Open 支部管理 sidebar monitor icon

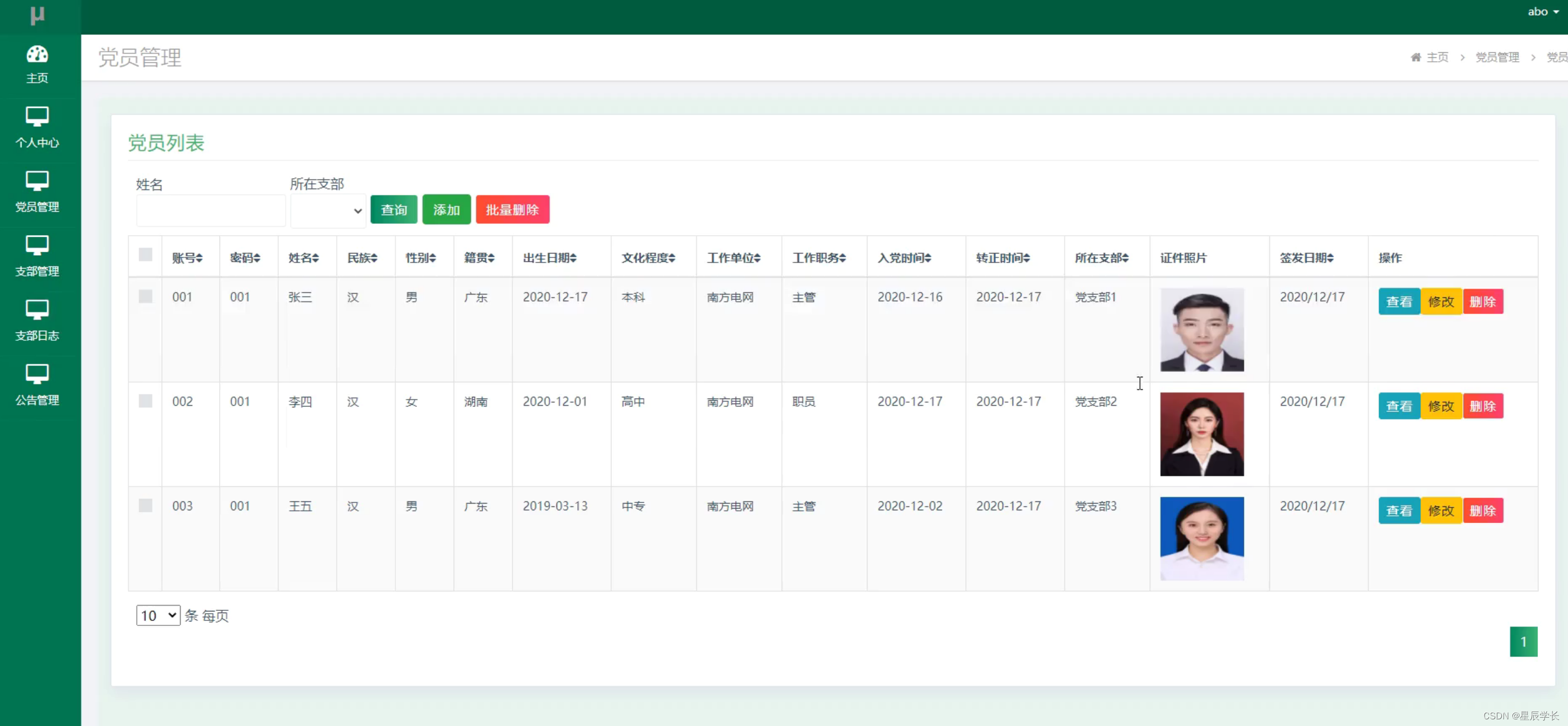[x=37, y=245]
